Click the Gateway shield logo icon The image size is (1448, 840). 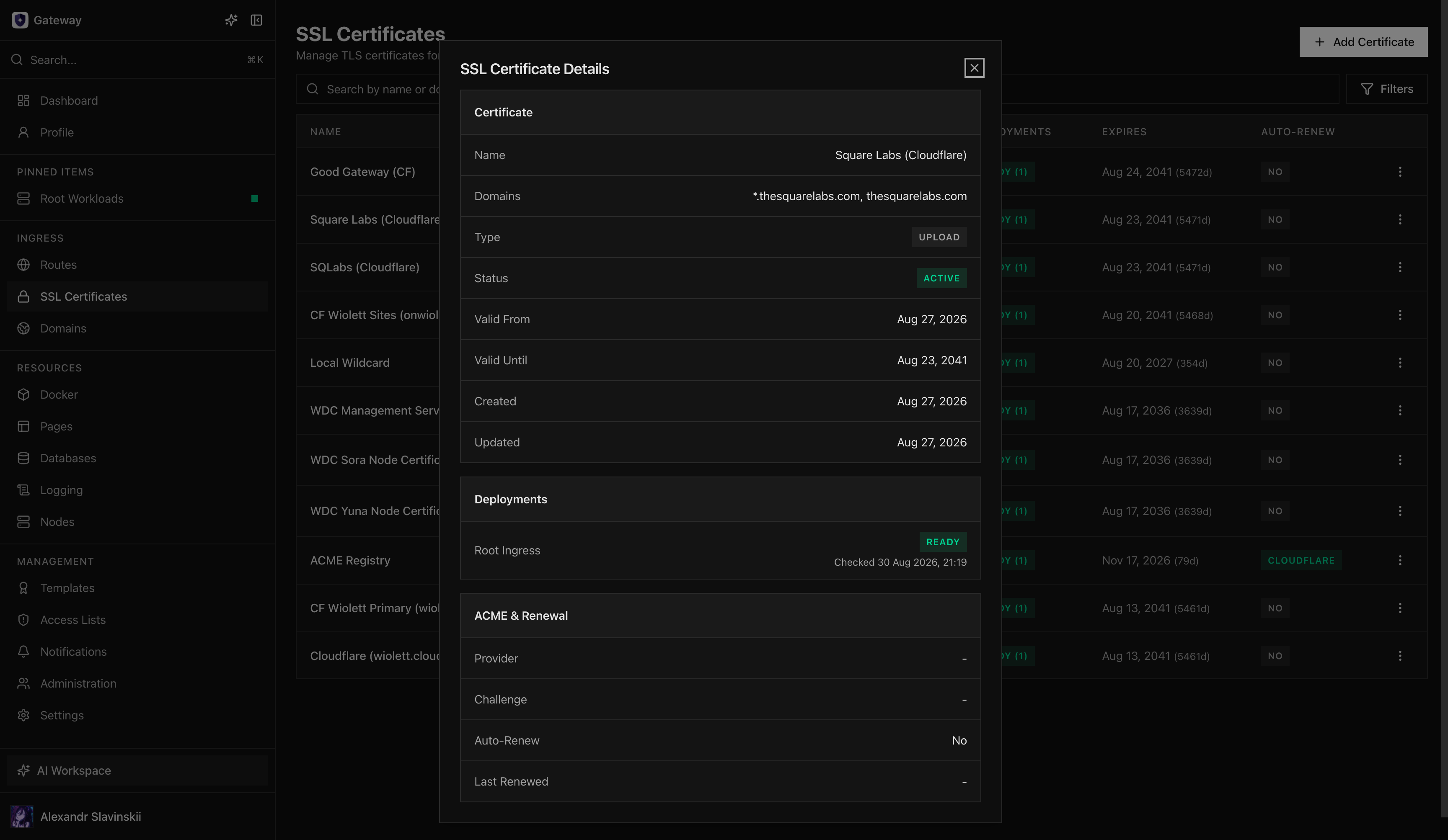point(20,20)
